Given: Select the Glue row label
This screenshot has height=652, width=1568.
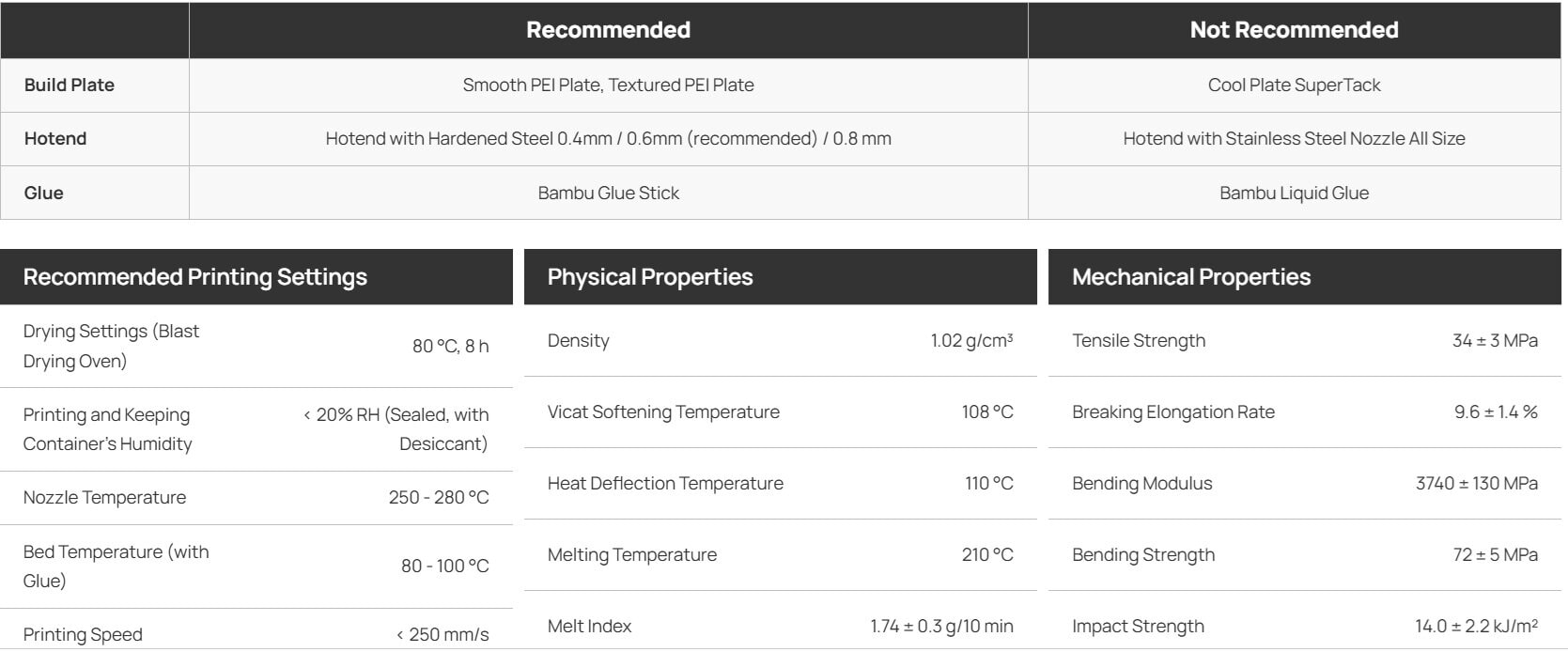Looking at the screenshot, I should [44, 193].
